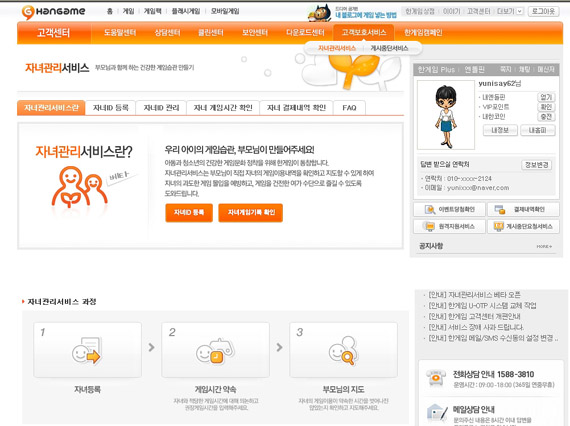Open notice 자녀관리서비스 베타 오픈
Viewport: 570px width, 426px height.
coord(474,295)
